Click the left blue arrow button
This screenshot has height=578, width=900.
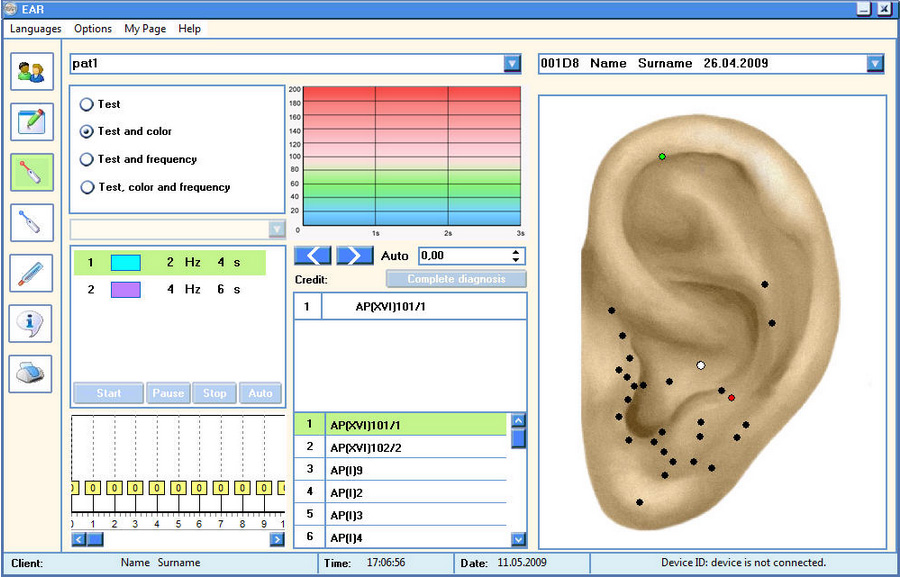pyautogui.click(x=313, y=256)
